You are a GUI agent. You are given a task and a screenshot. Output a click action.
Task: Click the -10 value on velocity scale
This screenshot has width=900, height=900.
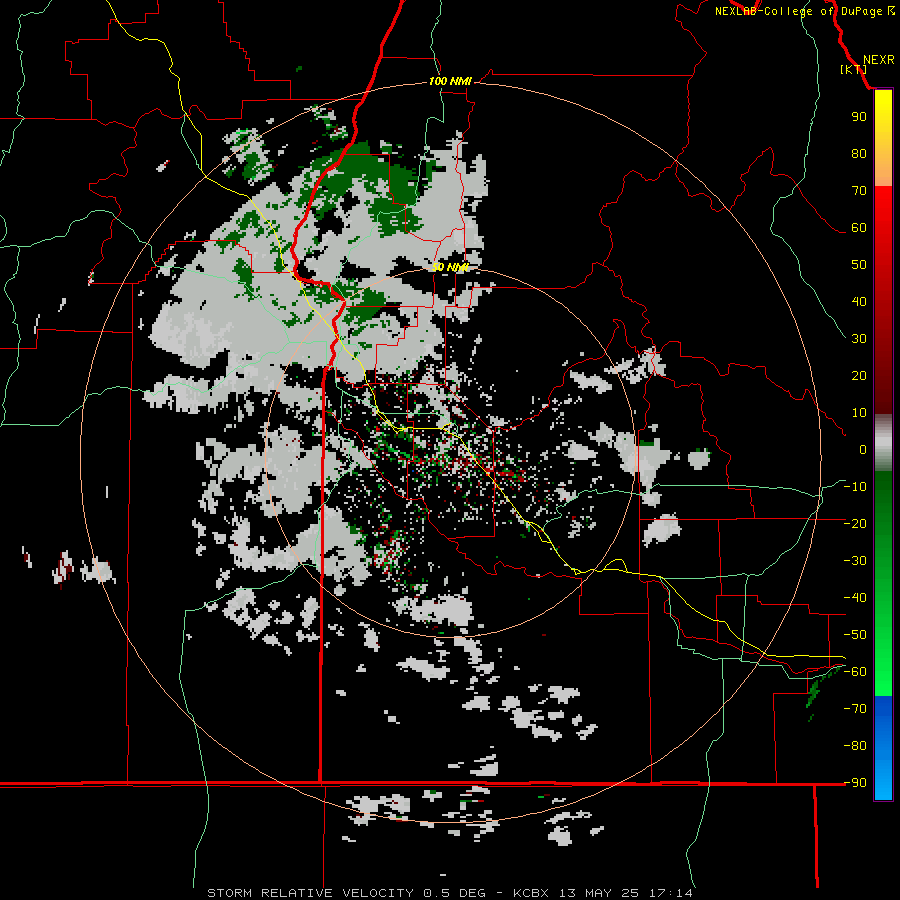click(x=855, y=487)
